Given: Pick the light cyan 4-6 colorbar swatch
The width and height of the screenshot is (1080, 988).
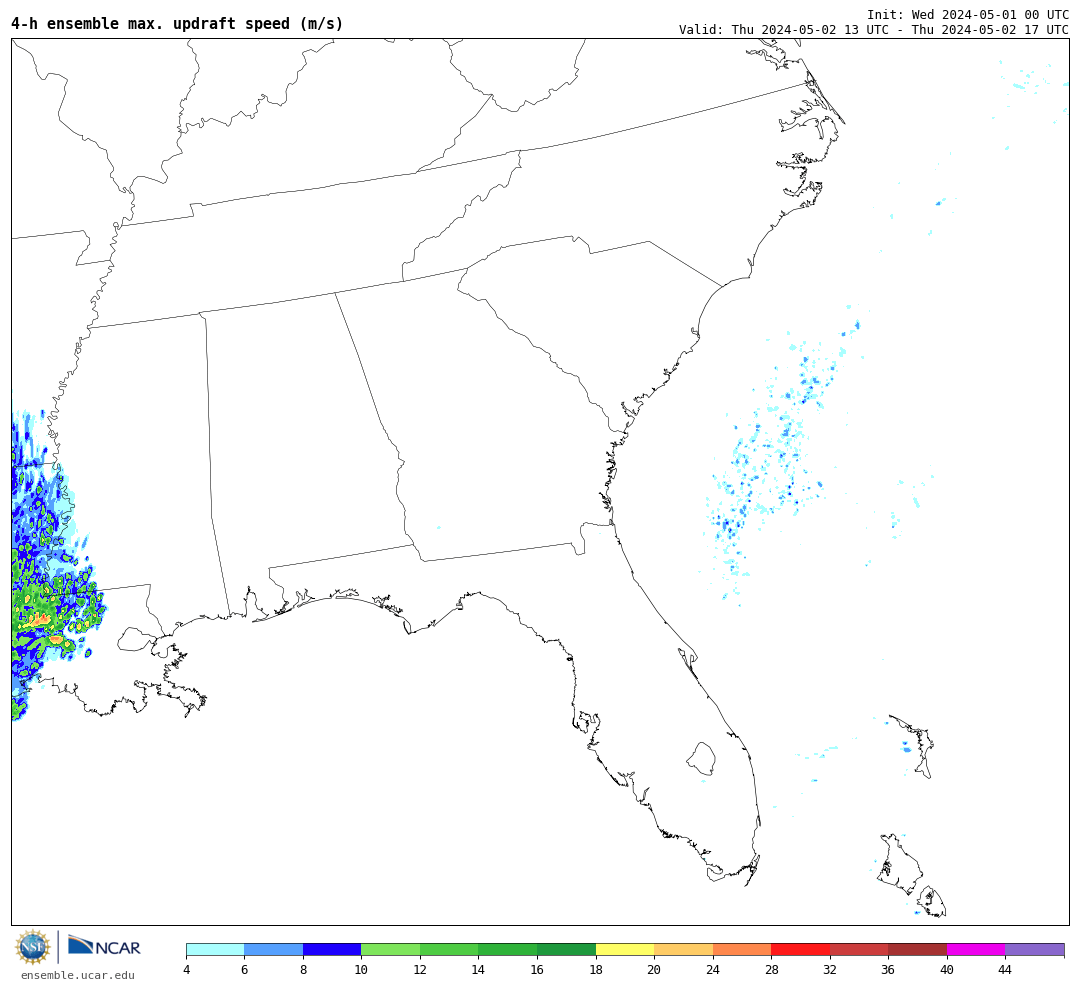Looking at the screenshot, I should (215, 949).
